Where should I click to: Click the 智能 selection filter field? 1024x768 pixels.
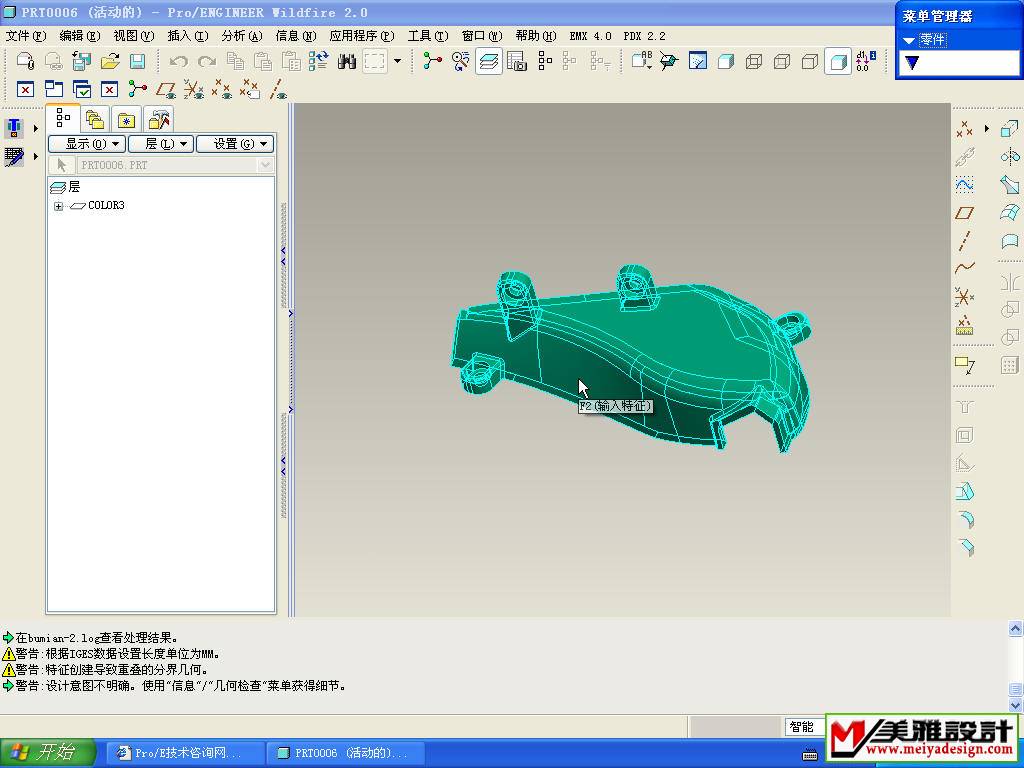coord(801,727)
